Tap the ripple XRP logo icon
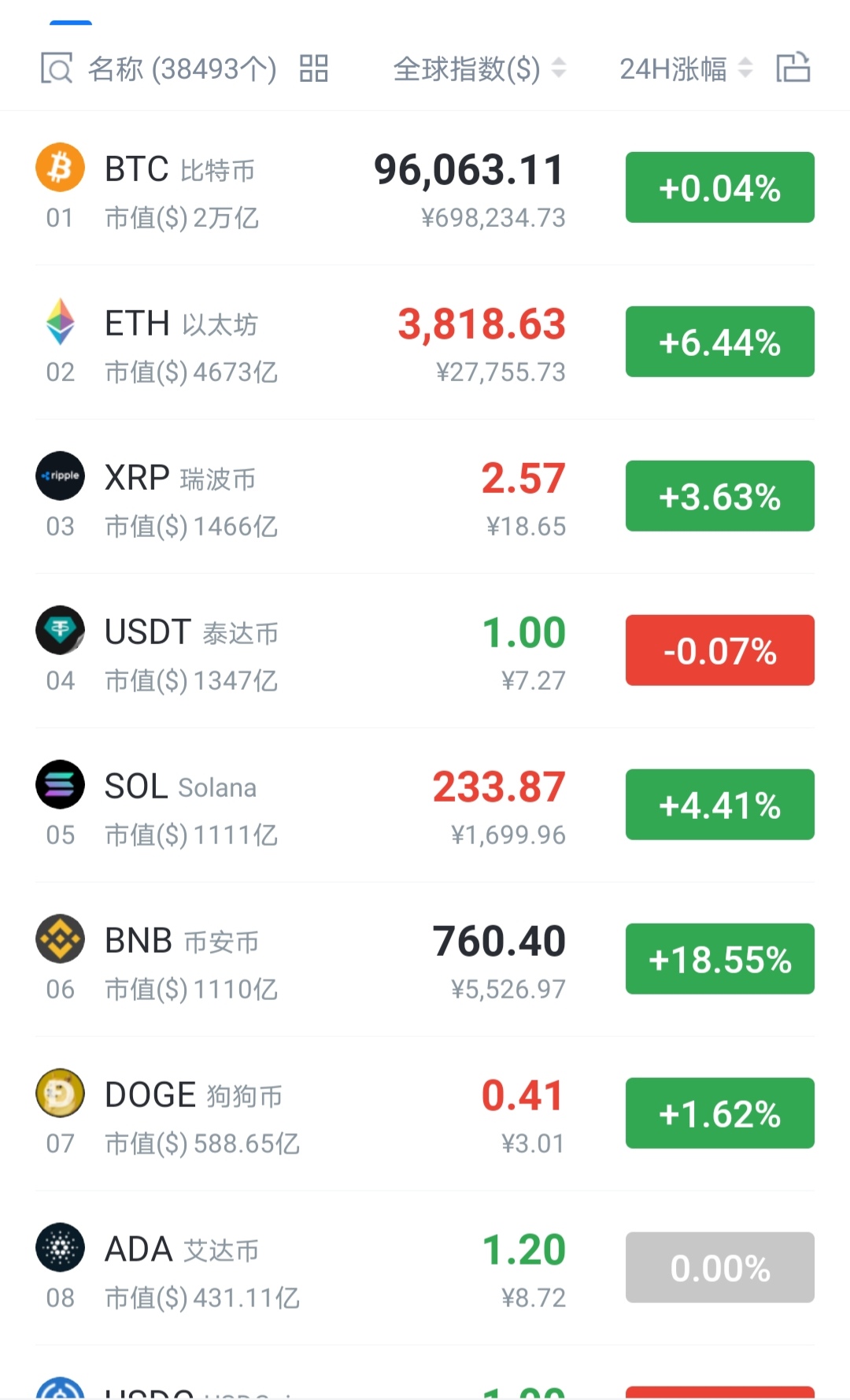Viewport: 850px width, 1400px height. (x=60, y=476)
